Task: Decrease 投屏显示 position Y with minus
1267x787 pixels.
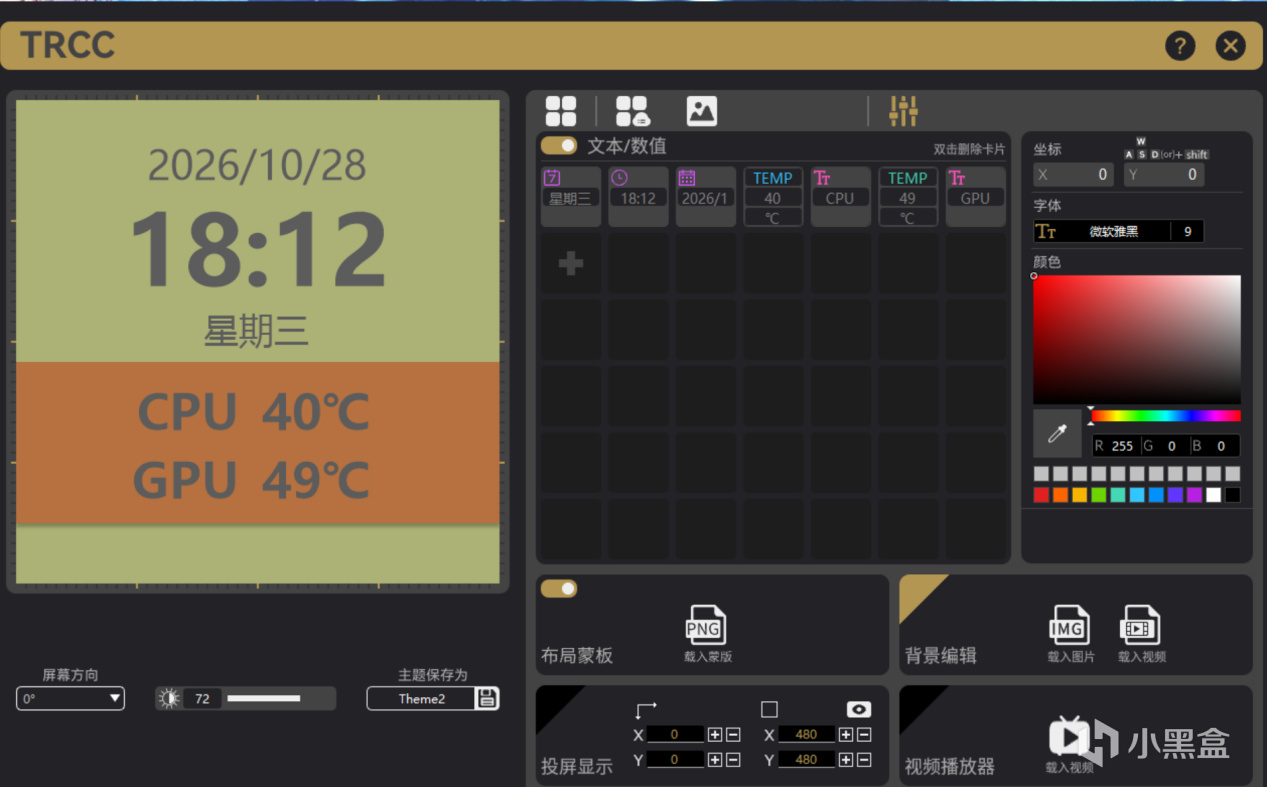Action: (x=732, y=759)
